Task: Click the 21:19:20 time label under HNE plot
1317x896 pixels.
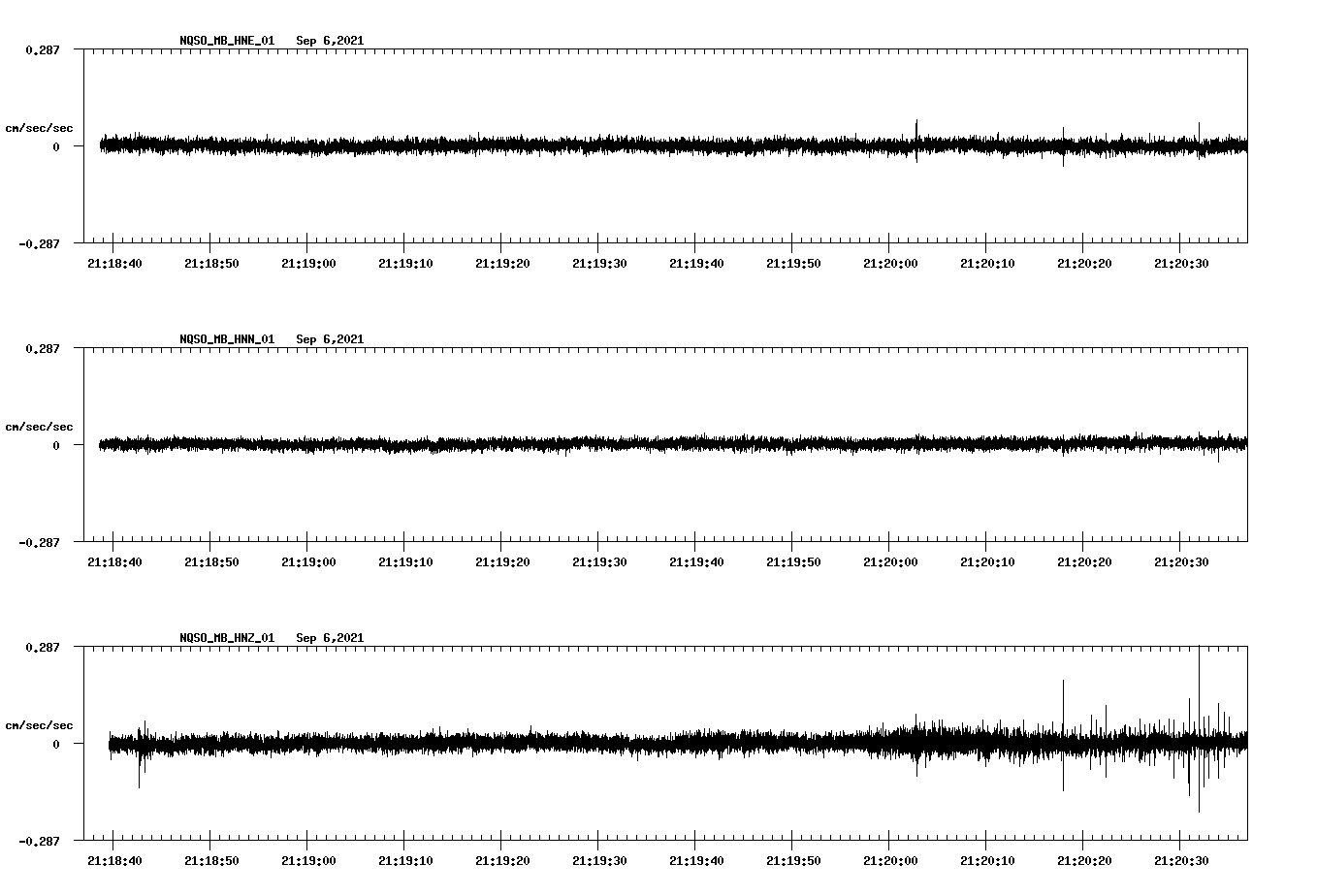Action: [x=502, y=263]
